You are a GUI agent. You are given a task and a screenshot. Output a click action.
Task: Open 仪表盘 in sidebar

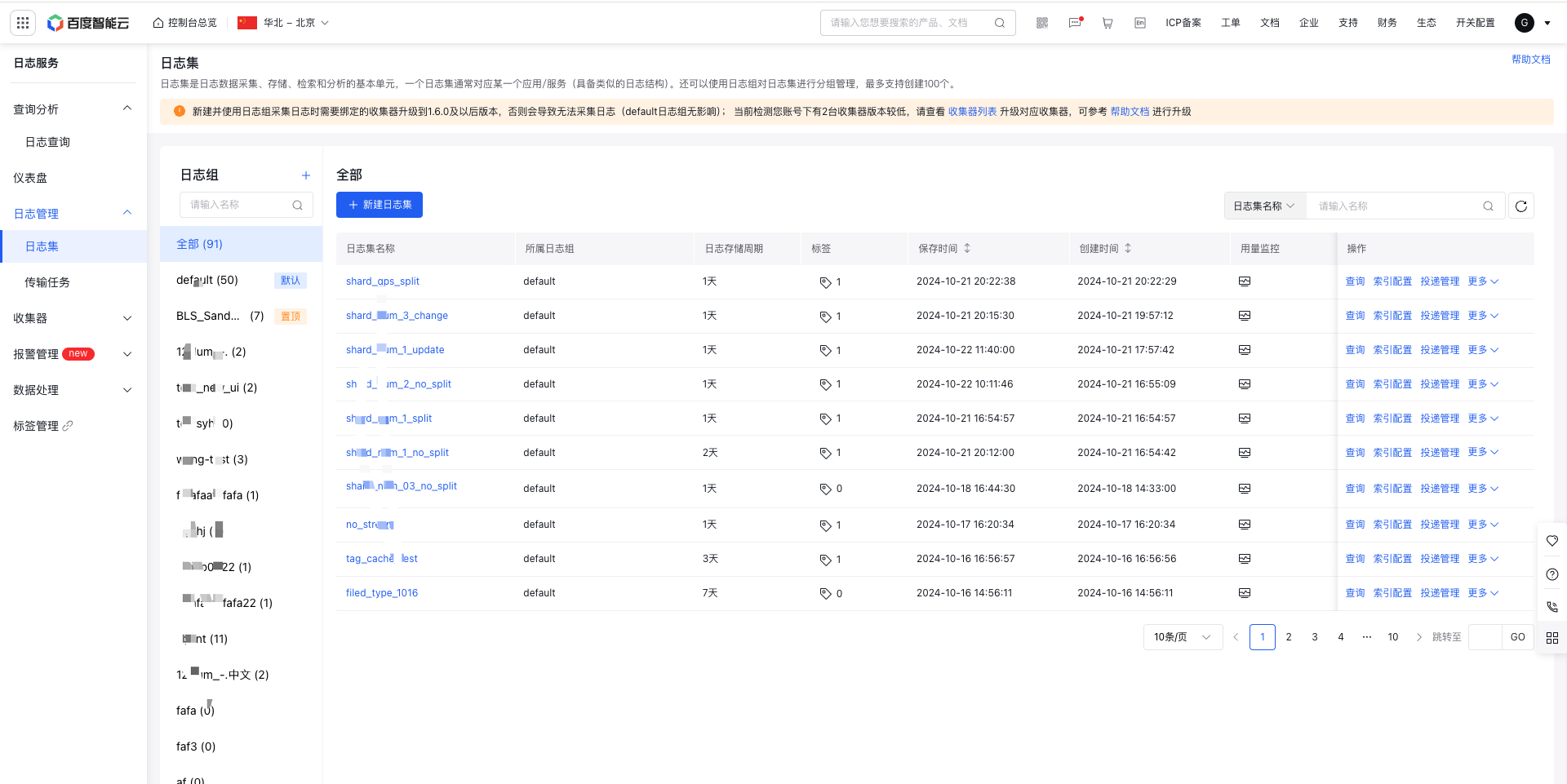click(30, 178)
